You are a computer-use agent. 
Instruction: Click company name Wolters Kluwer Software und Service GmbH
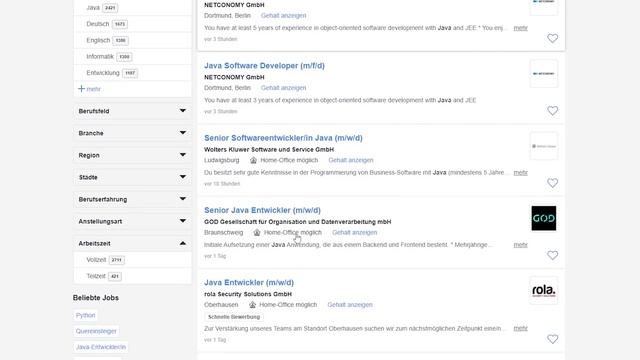(269, 149)
